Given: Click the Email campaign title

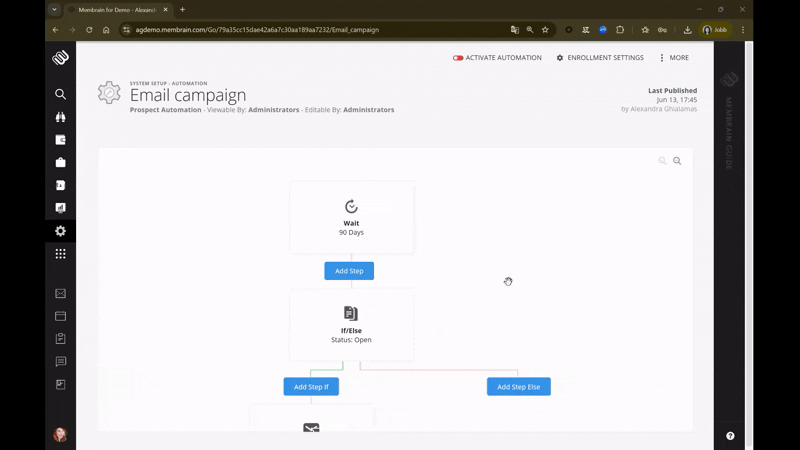Looking at the screenshot, I should click(x=188, y=95).
